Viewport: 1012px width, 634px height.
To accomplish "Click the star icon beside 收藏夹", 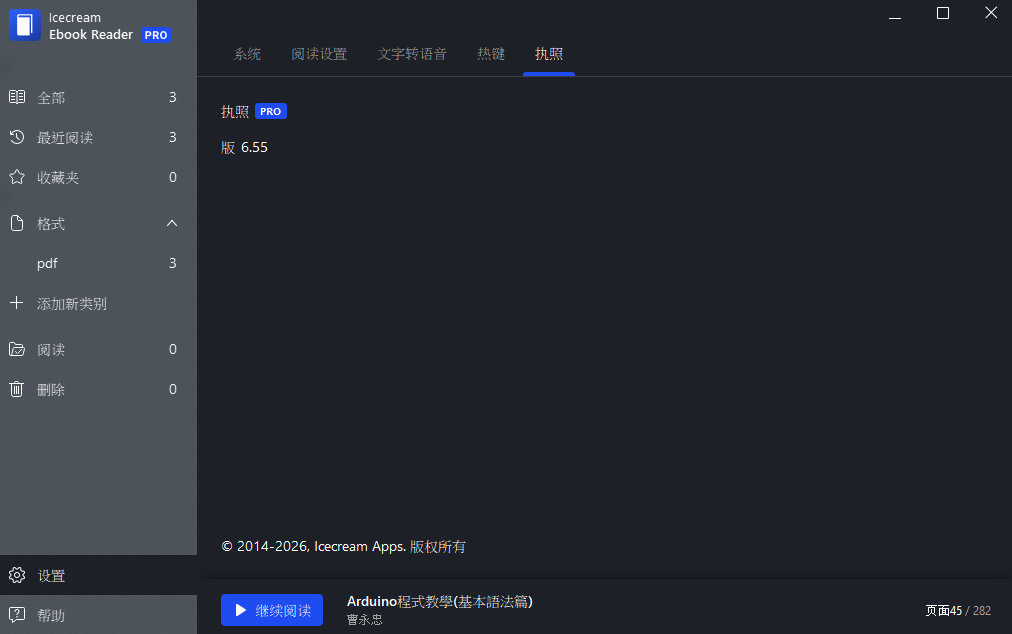I will coord(17,177).
